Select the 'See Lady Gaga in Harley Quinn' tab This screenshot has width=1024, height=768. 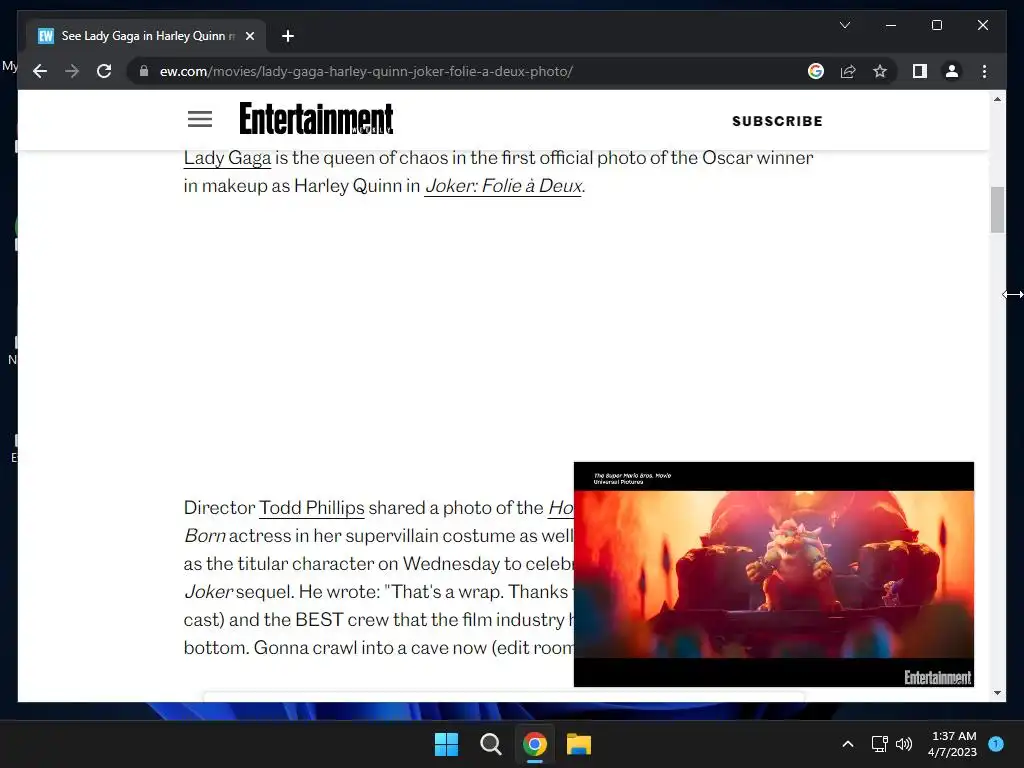pyautogui.click(x=146, y=36)
